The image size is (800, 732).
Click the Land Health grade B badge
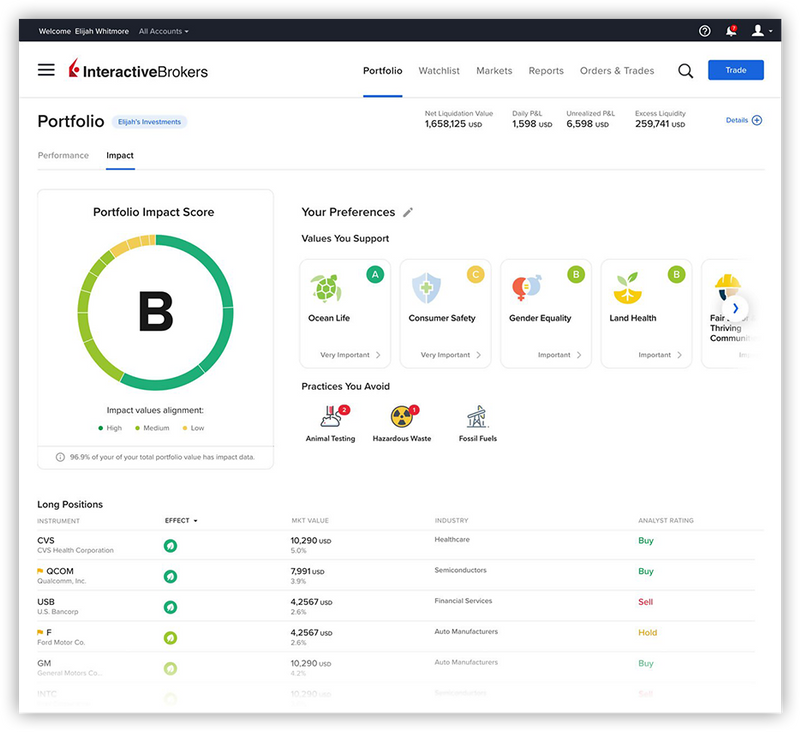[x=677, y=274]
